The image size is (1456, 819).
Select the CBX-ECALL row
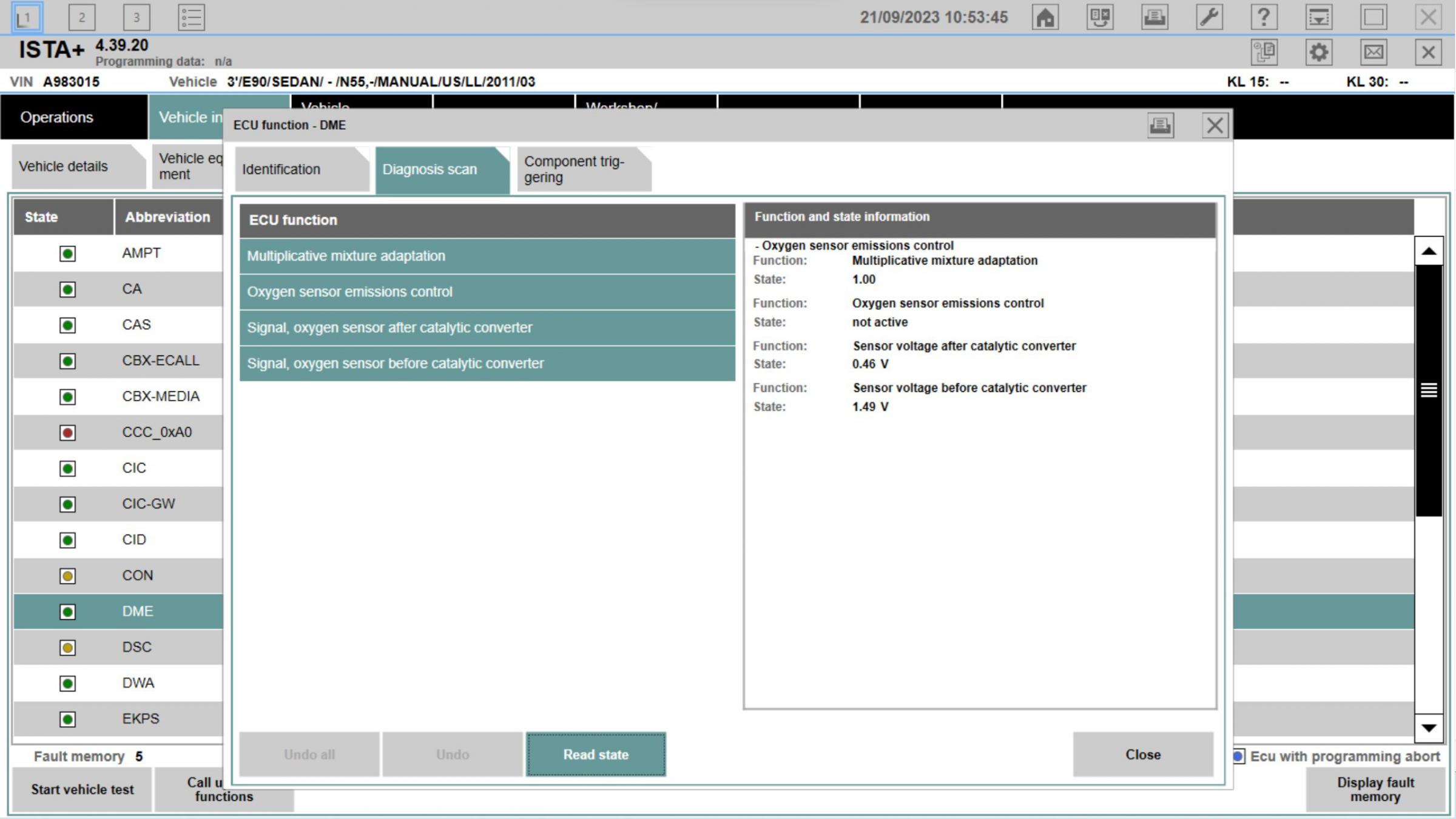tap(118, 361)
